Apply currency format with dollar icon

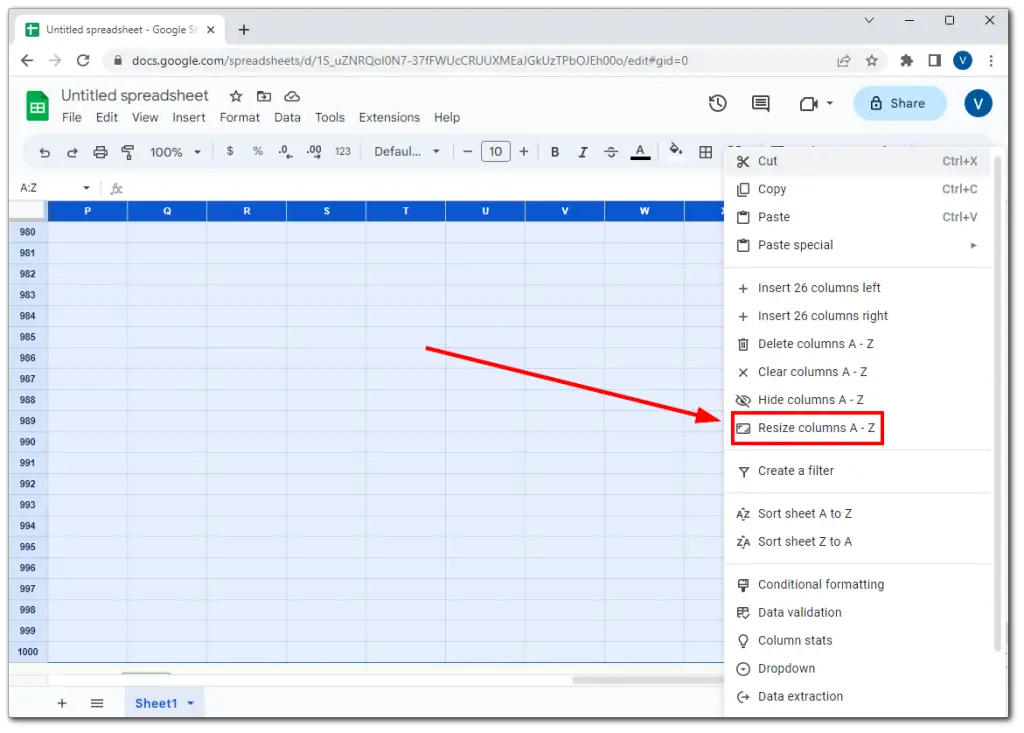pyautogui.click(x=230, y=152)
